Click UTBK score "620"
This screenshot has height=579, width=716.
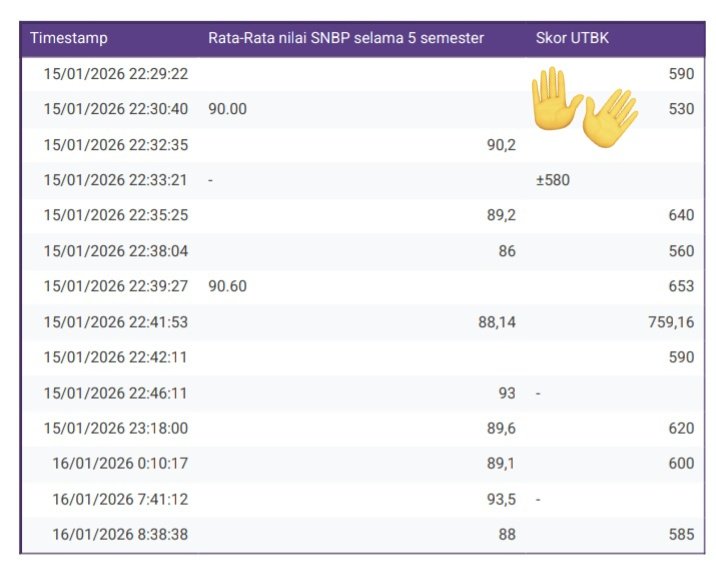click(x=682, y=428)
